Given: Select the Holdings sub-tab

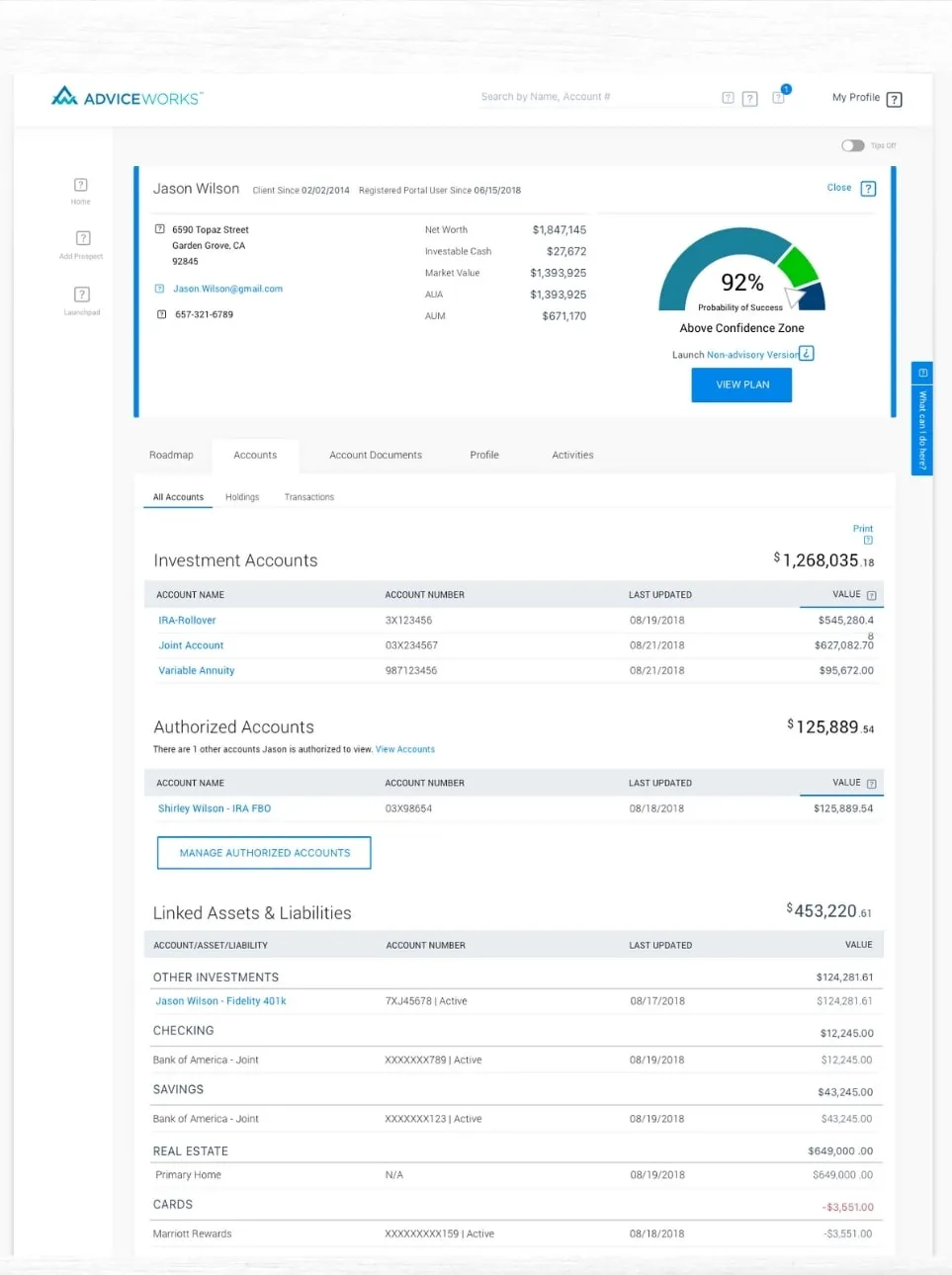Looking at the screenshot, I should [242, 497].
